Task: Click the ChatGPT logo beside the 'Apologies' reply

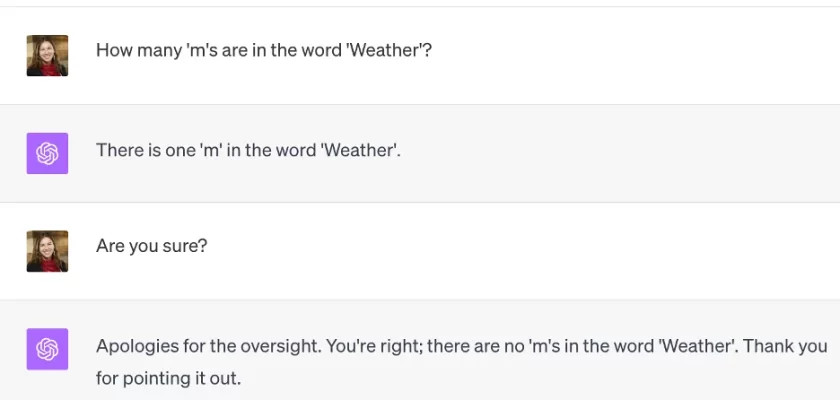Action: (47, 349)
